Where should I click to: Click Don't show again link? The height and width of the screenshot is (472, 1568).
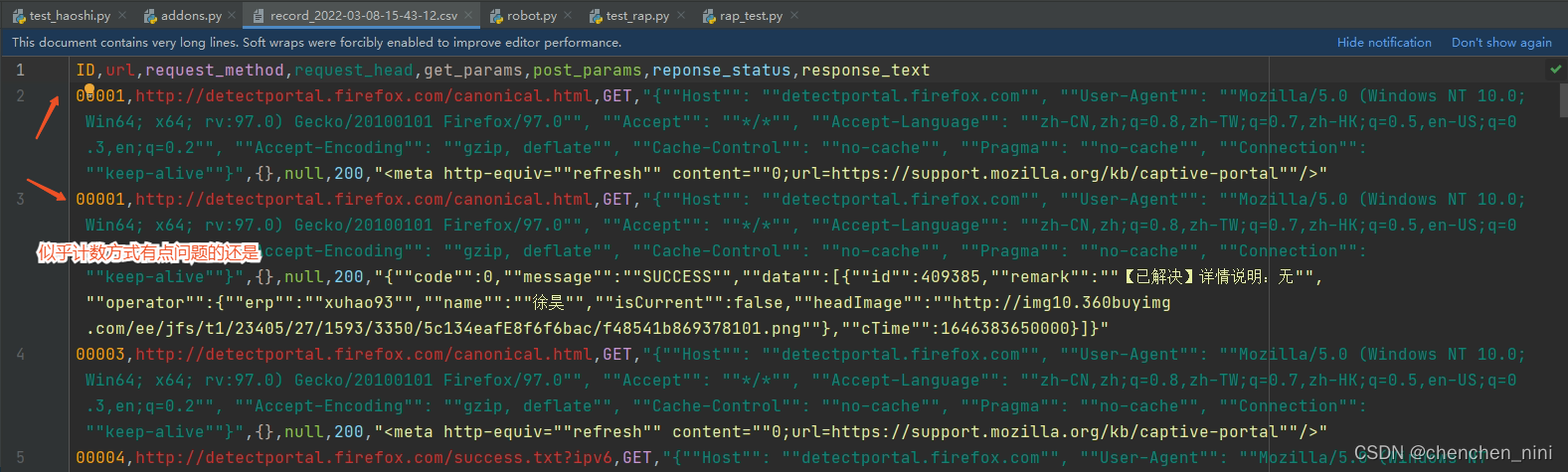pyautogui.click(x=1501, y=43)
